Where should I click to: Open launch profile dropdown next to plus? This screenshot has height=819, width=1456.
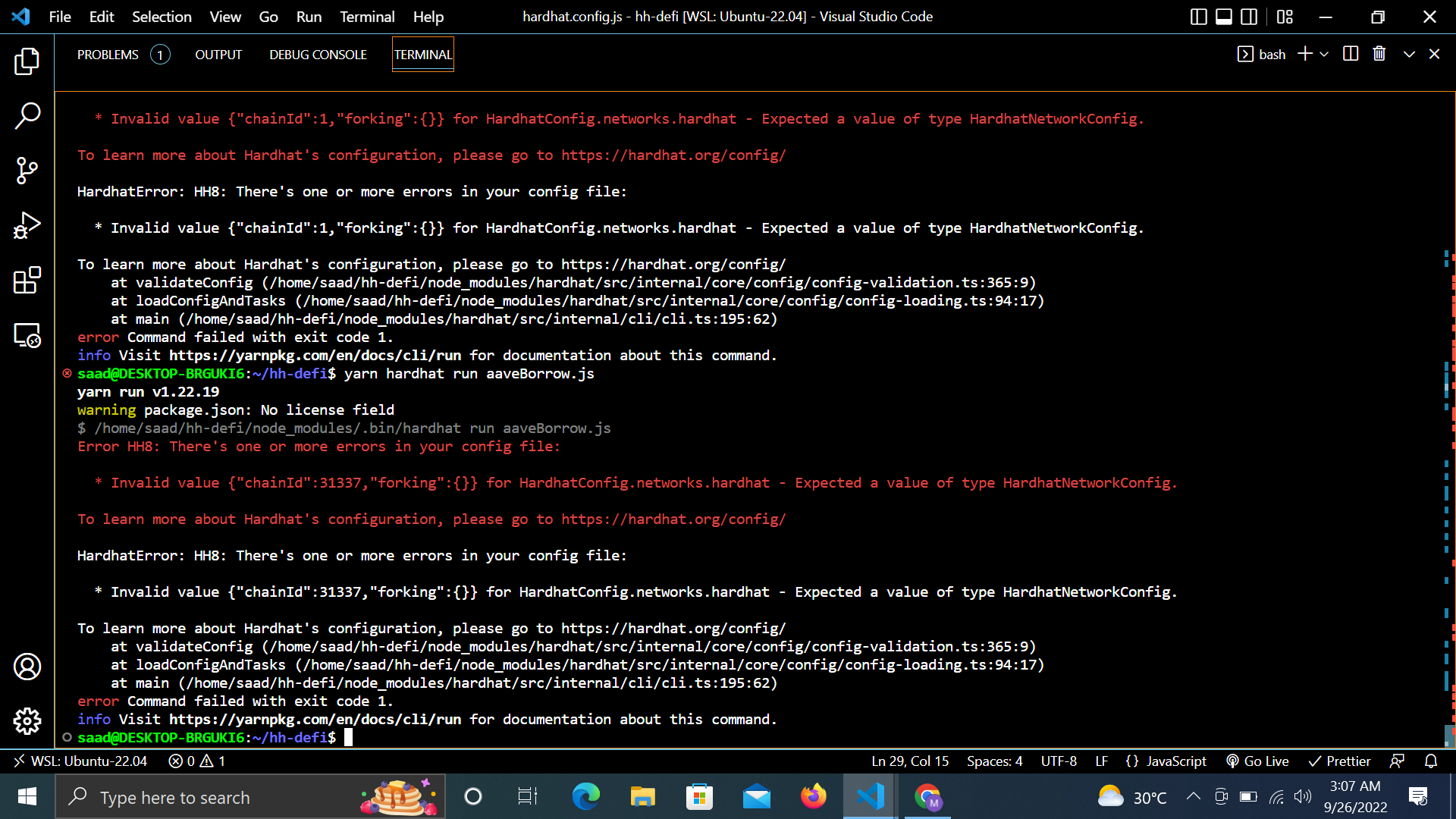click(1324, 54)
